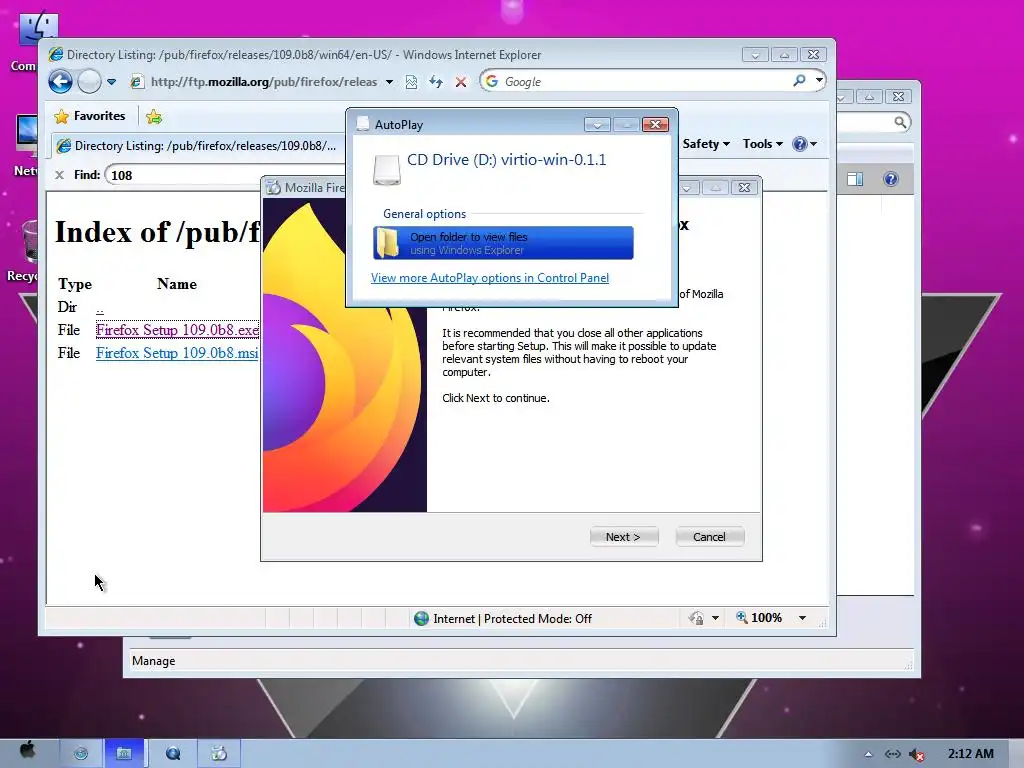Select Open folder to view files option
Viewport: 1024px width, 768px height.
(504, 243)
